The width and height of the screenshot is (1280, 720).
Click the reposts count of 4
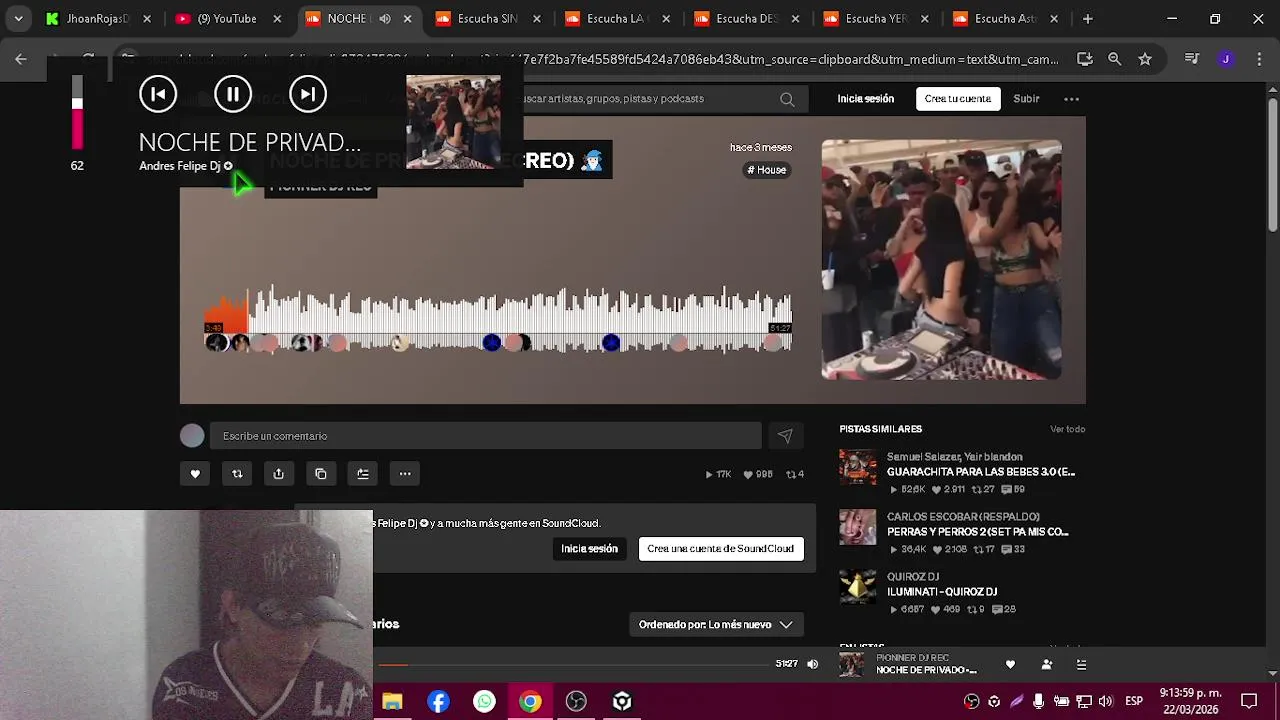[795, 474]
